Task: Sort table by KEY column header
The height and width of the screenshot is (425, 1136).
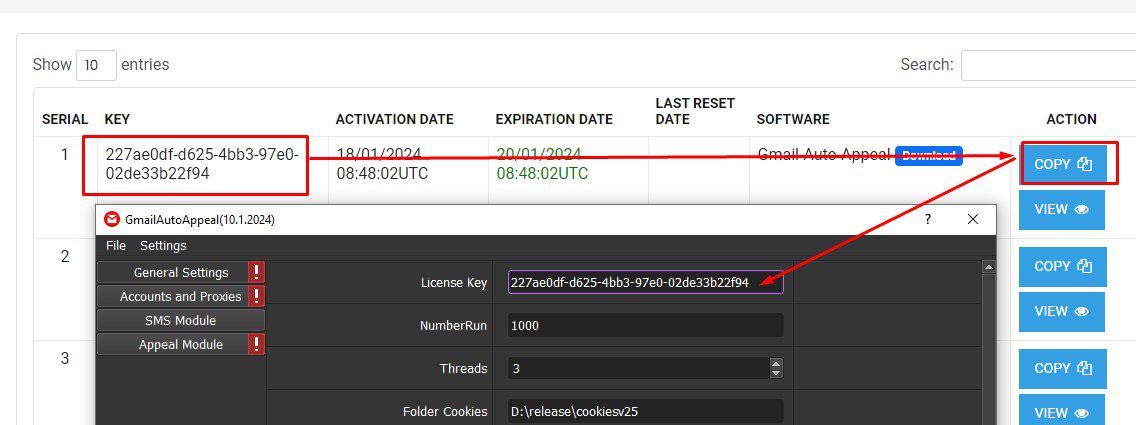Action: pos(117,119)
